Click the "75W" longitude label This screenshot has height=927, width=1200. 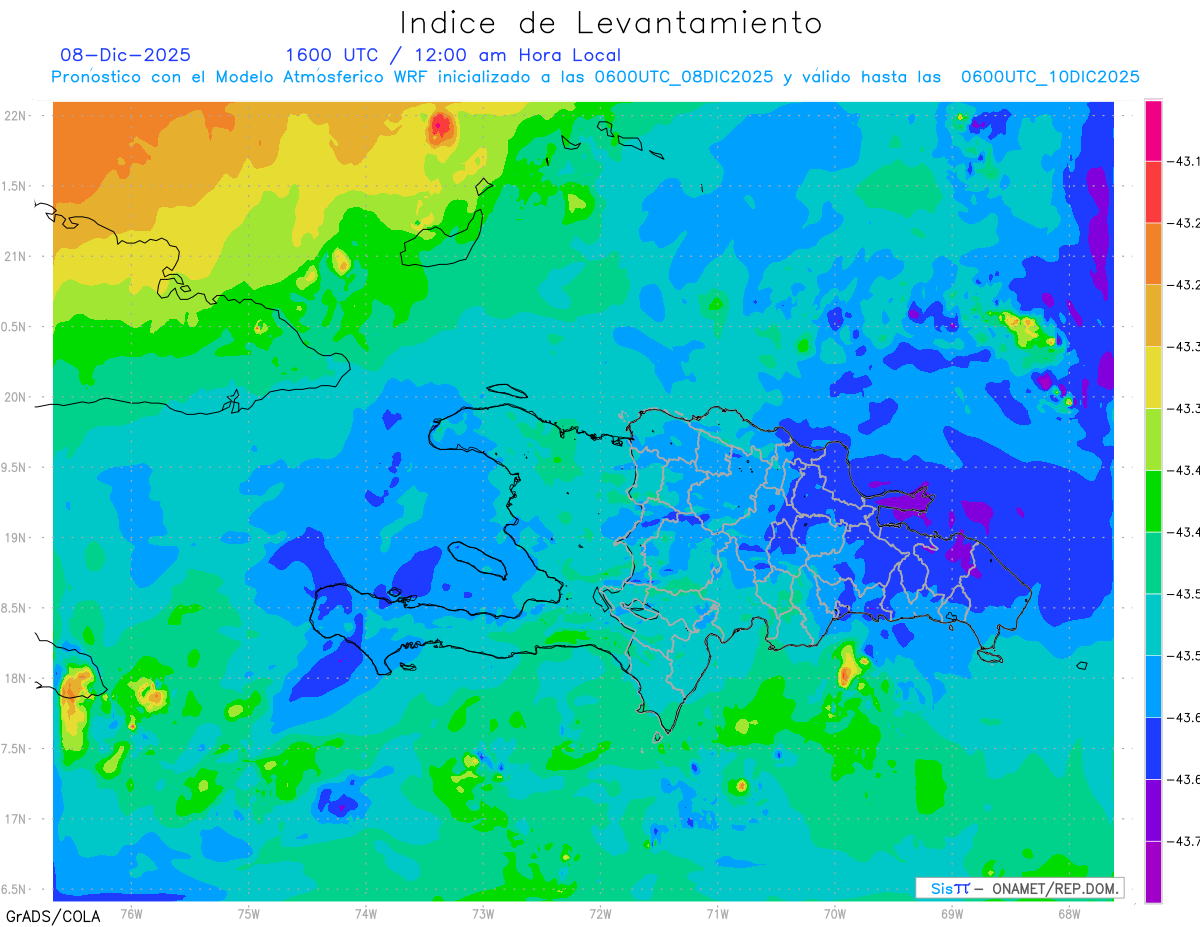(x=249, y=912)
